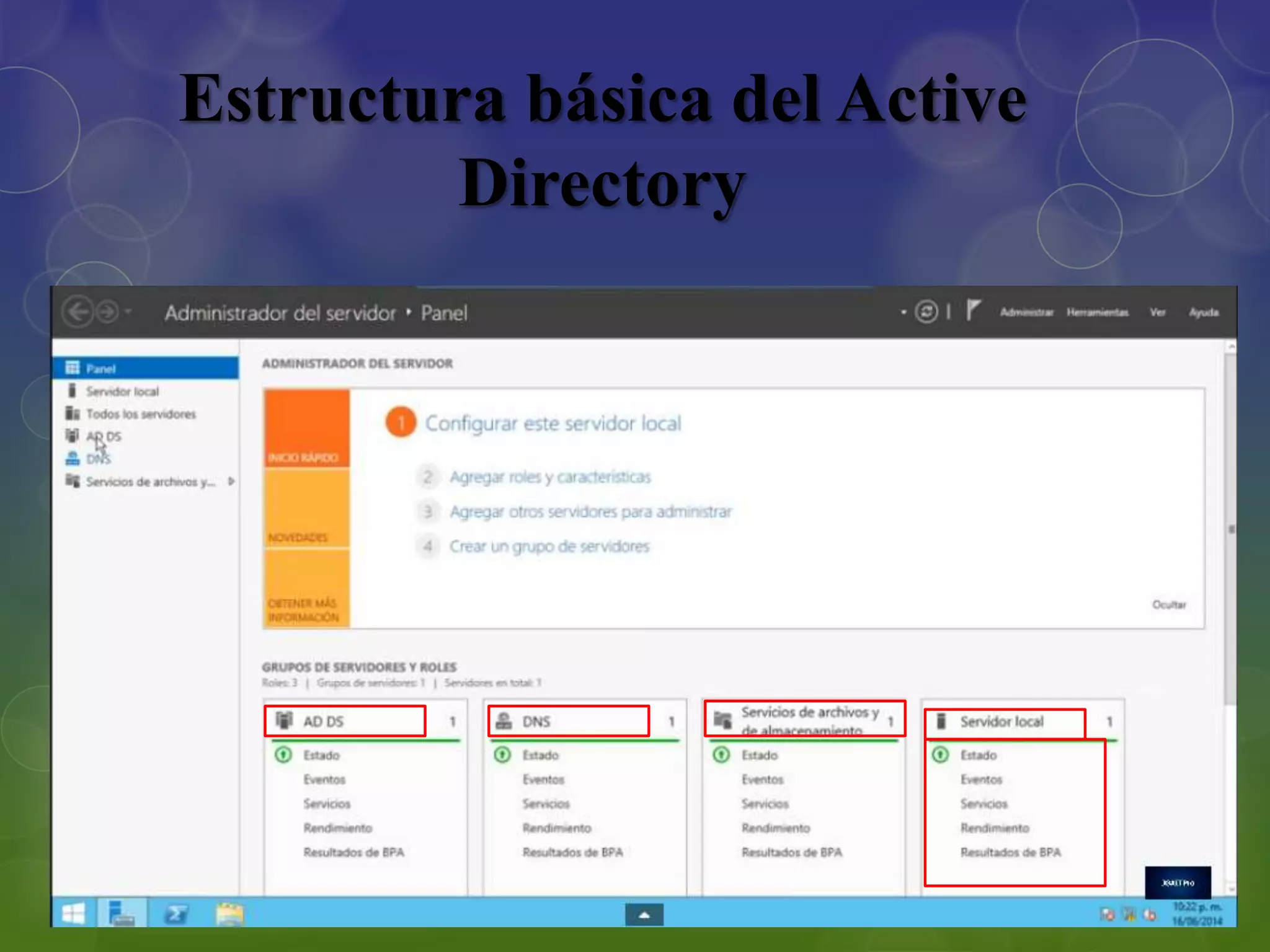
Task: Click green status icon in AD DS tile
Action: [x=283, y=754]
